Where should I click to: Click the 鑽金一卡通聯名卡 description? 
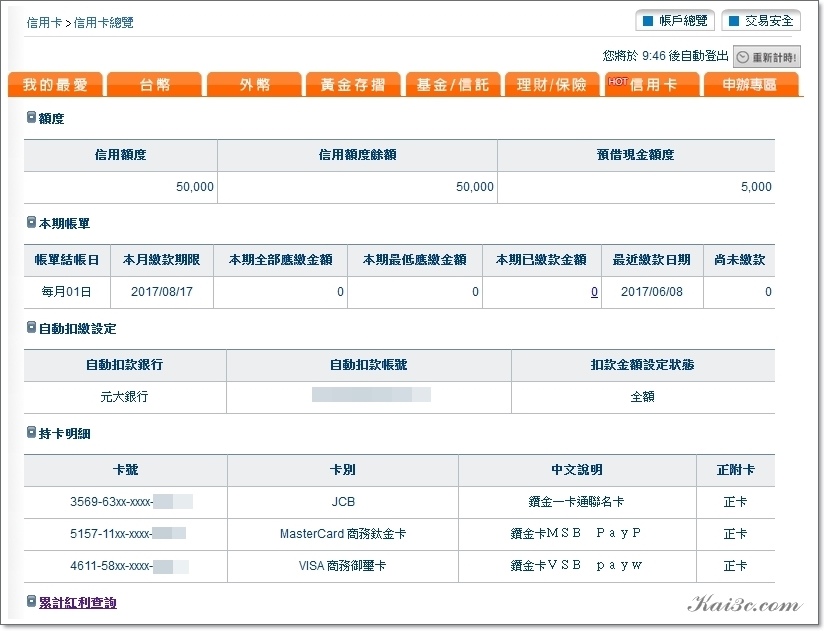pyautogui.click(x=577, y=502)
